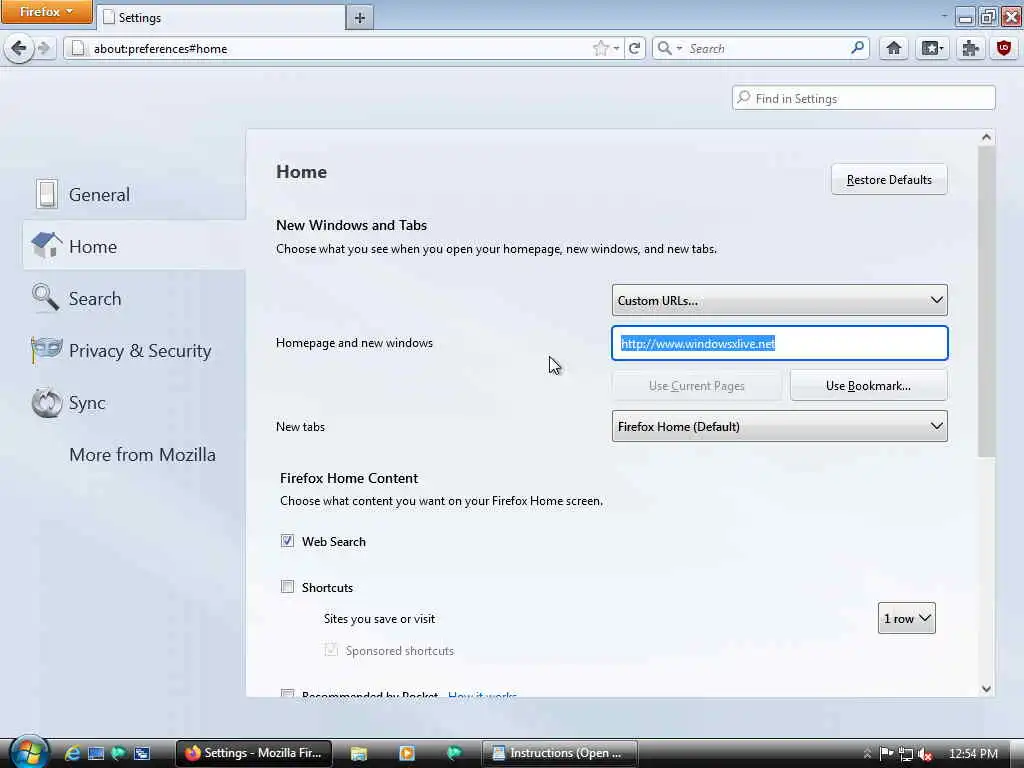This screenshot has height=768, width=1024.
Task: Click the magnifier icon beside Search category
Action: (46, 298)
